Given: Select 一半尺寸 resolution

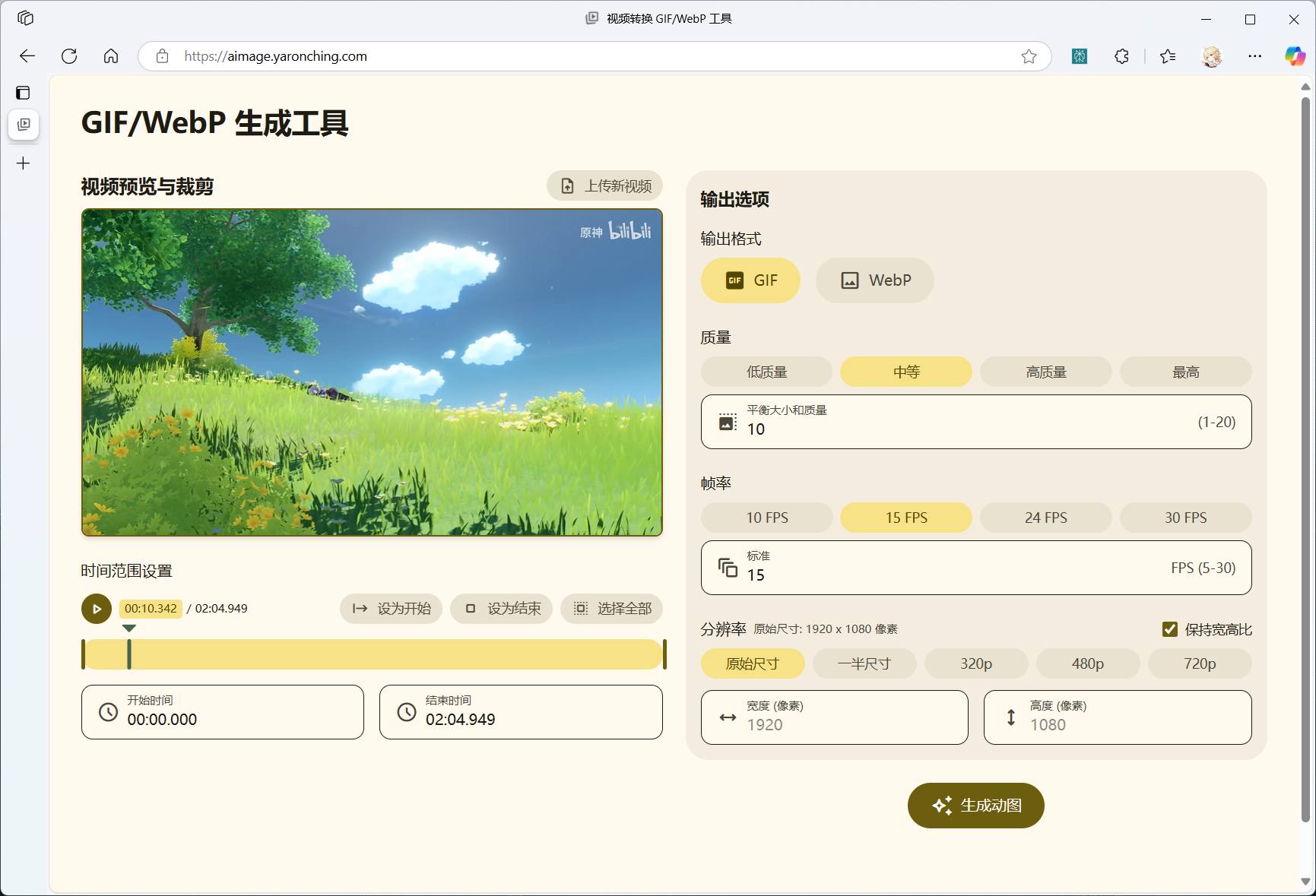Looking at the screenshot, I should 864,663.
